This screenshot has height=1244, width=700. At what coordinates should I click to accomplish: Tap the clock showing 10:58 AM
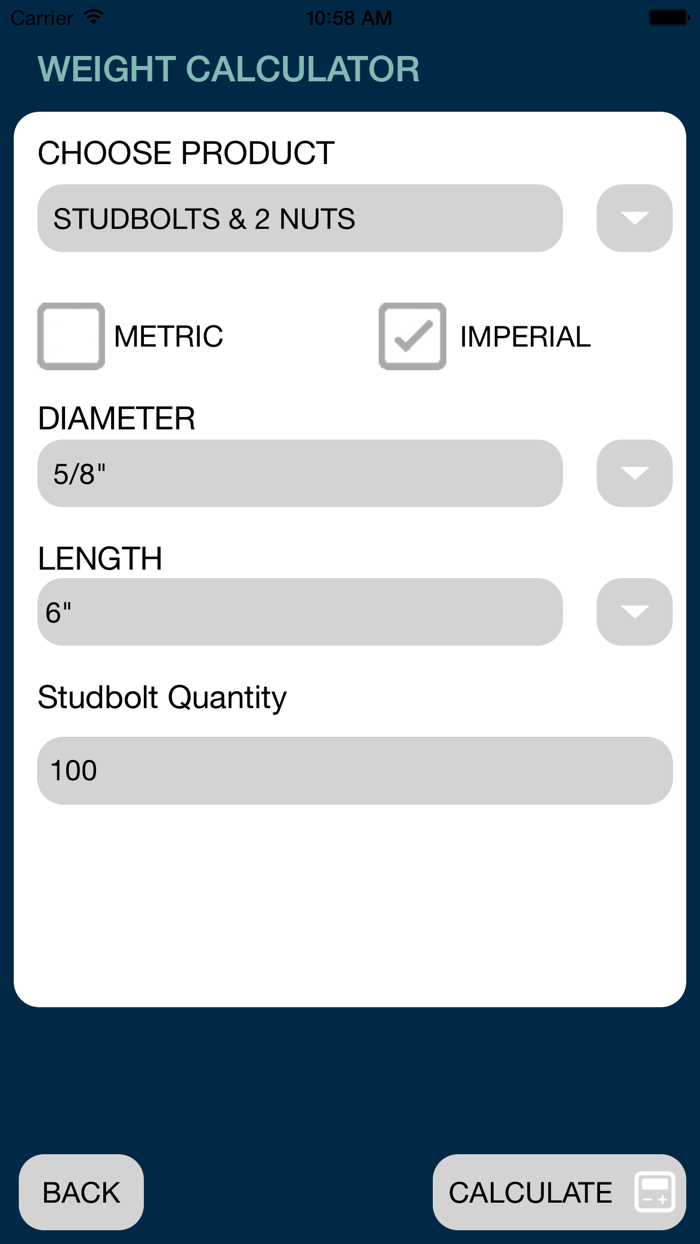point(350,16)
